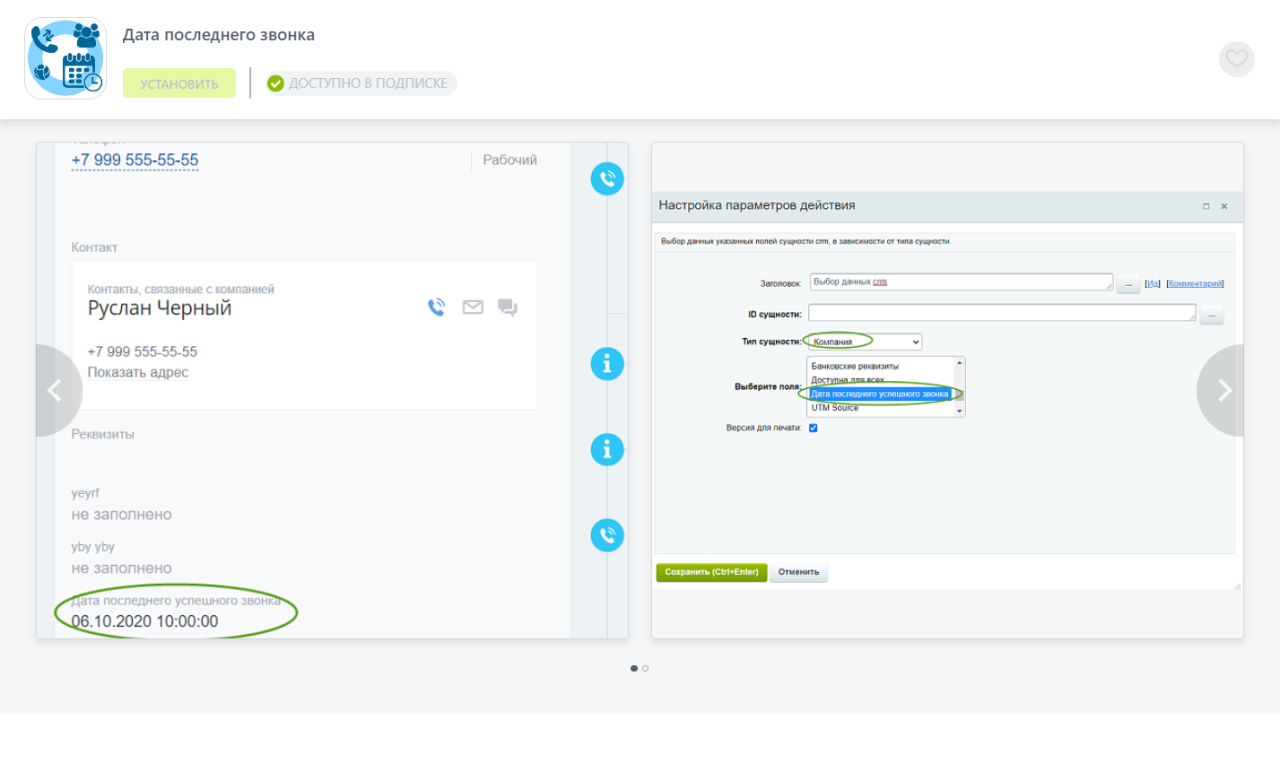Click the envelope icon on Руслан Черный card
Screen dimensions: 1280x763
[x=473, y=307]
